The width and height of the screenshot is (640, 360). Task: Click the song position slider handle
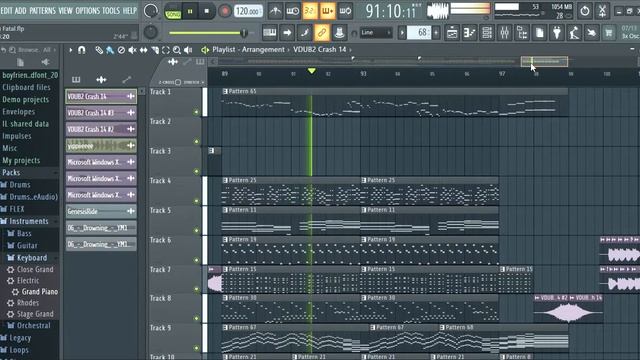244,33
